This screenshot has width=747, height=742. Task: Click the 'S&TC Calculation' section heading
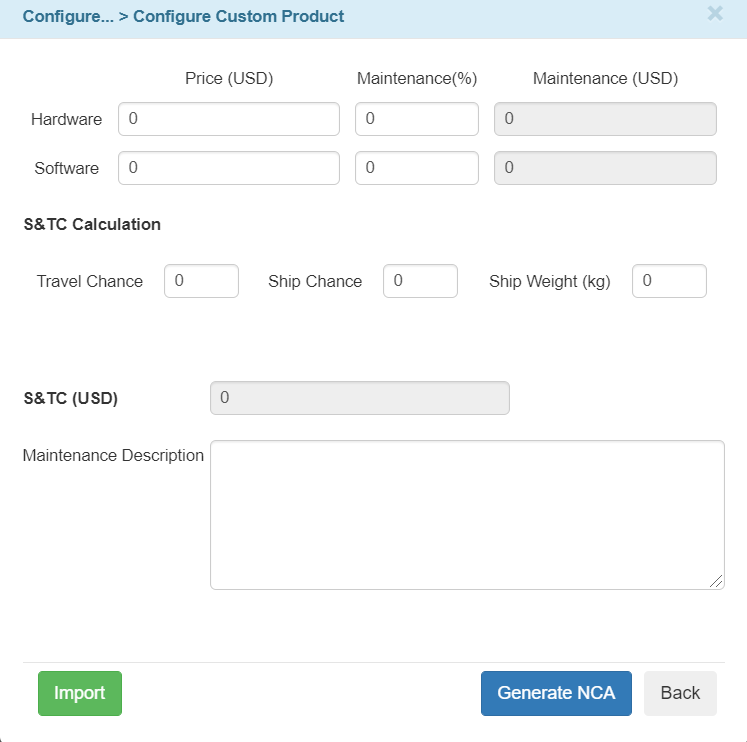92,225
